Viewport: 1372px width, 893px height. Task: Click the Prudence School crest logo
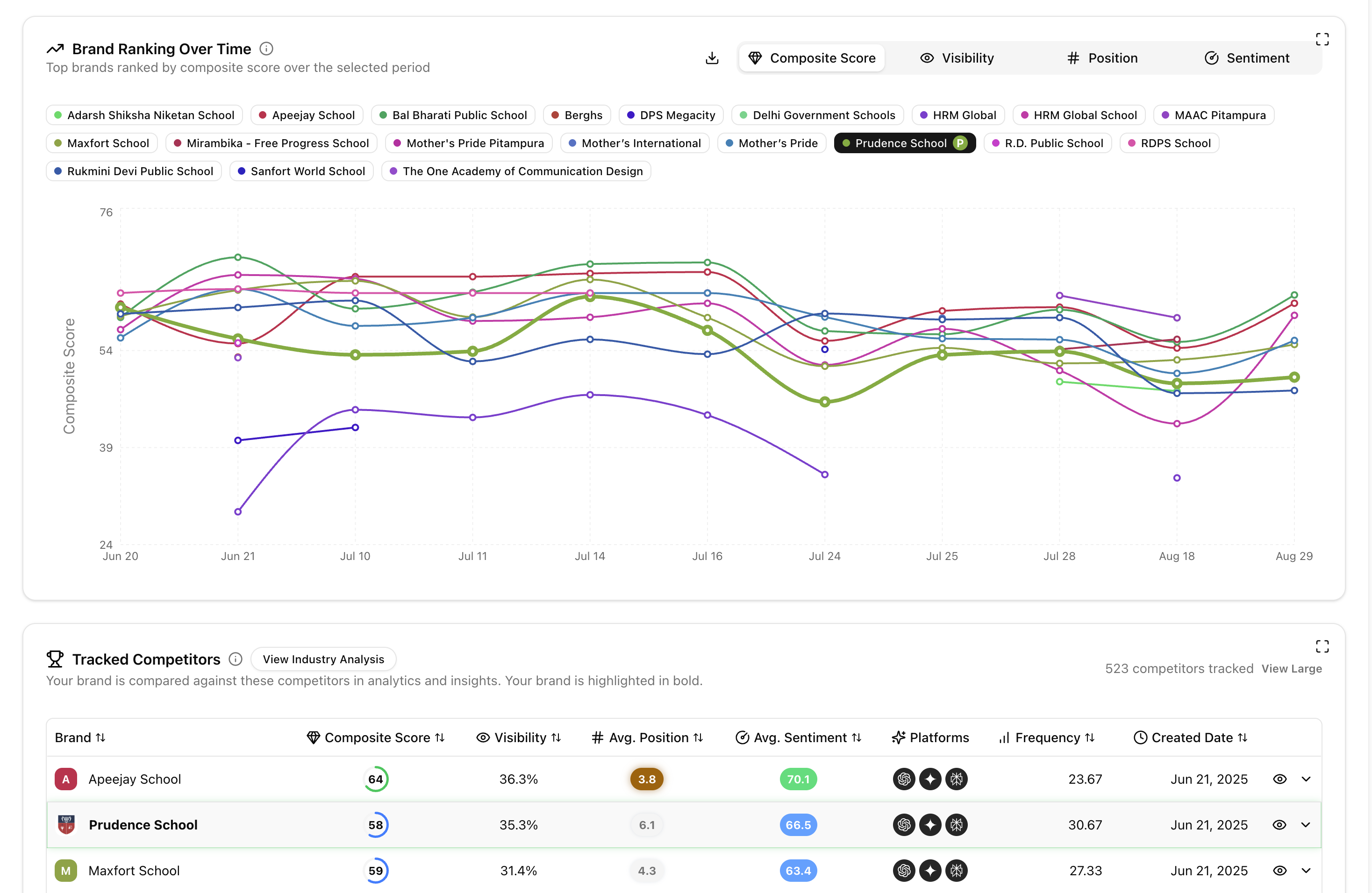click(x=66, y=825)
